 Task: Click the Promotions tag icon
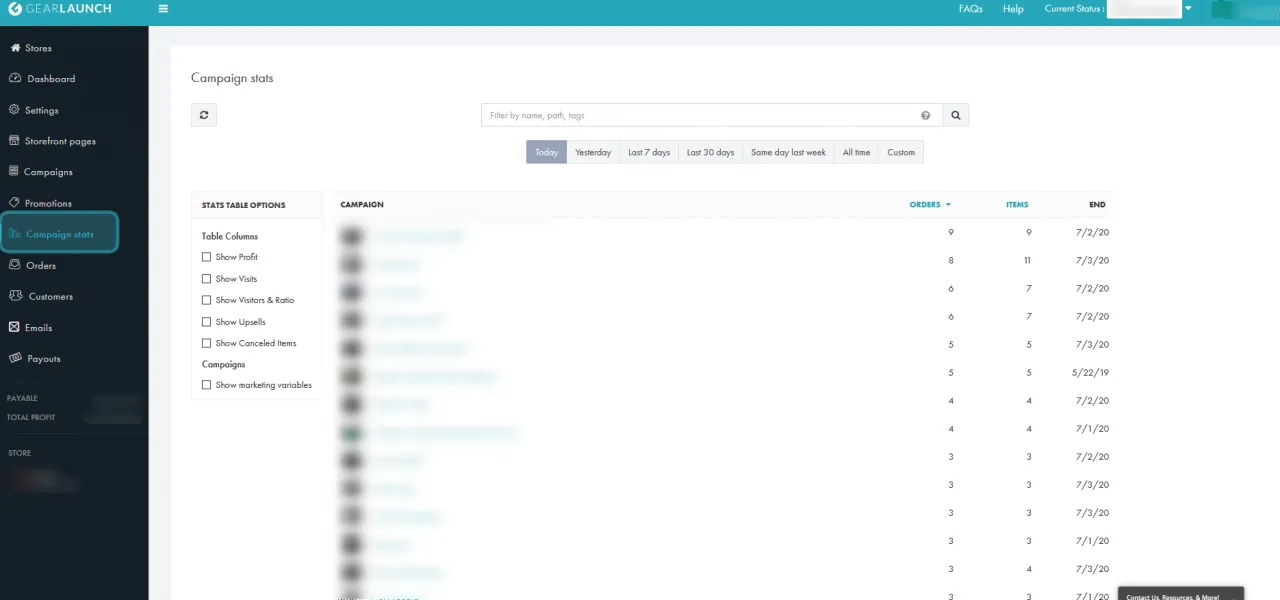[x=15, y=203]
